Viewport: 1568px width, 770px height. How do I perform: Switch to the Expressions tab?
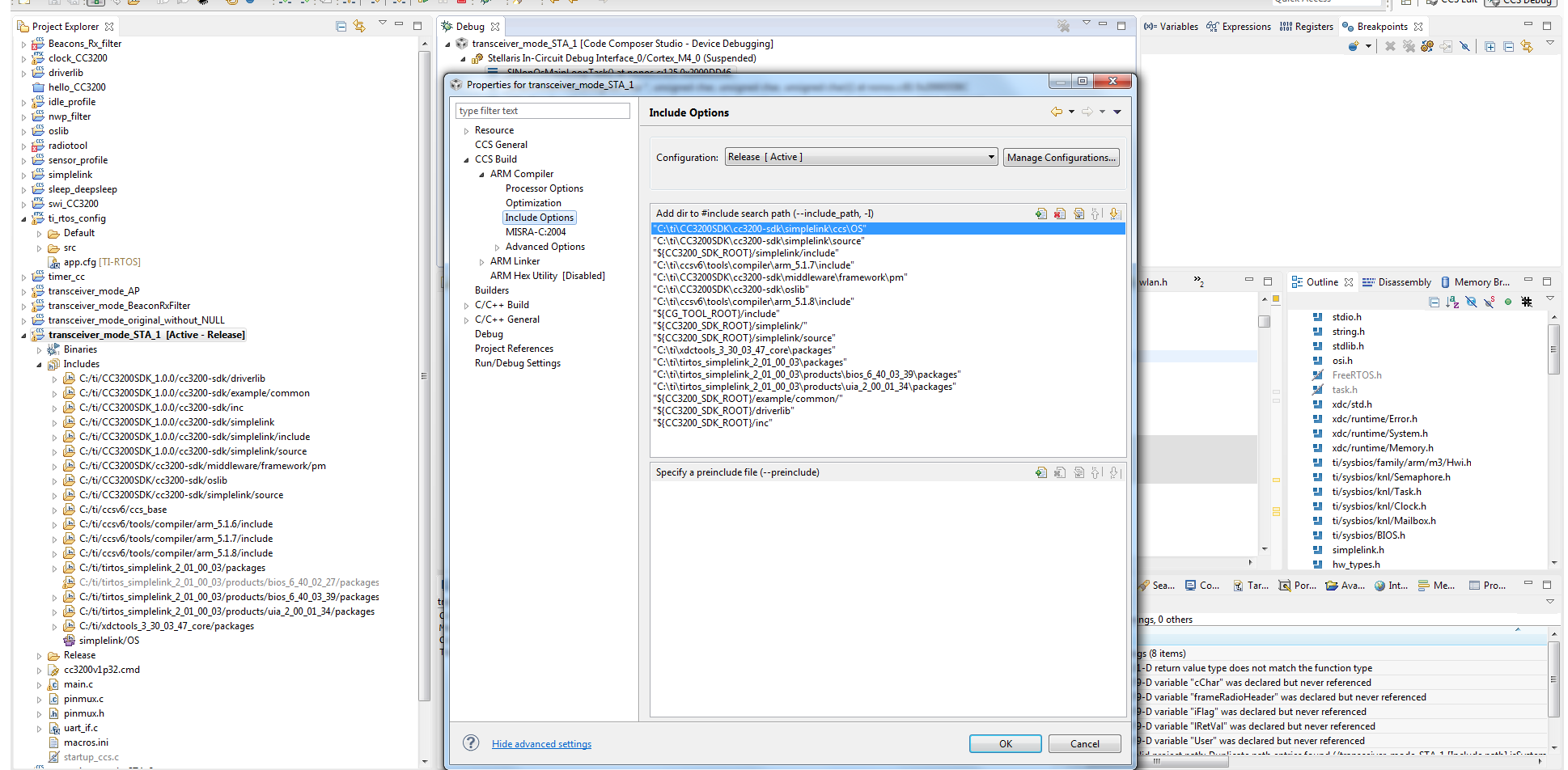1239,27
